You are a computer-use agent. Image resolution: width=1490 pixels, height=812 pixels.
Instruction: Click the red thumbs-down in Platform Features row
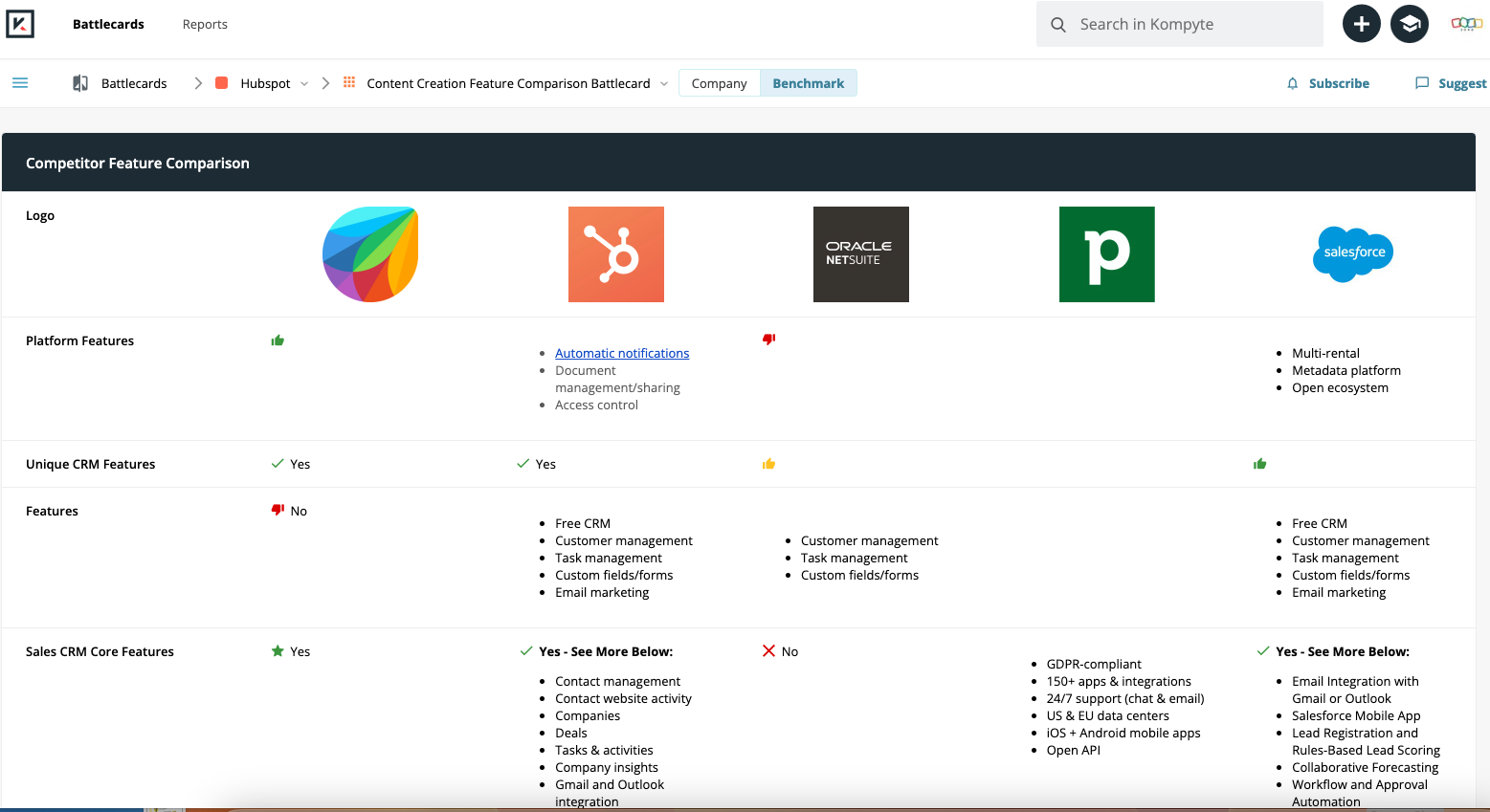(x=768, y=340)
